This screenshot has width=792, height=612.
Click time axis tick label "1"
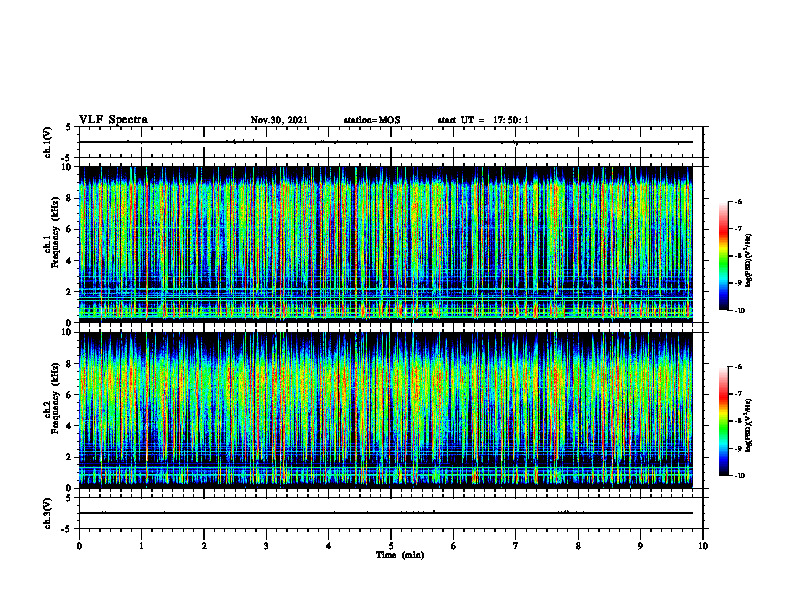141,546
